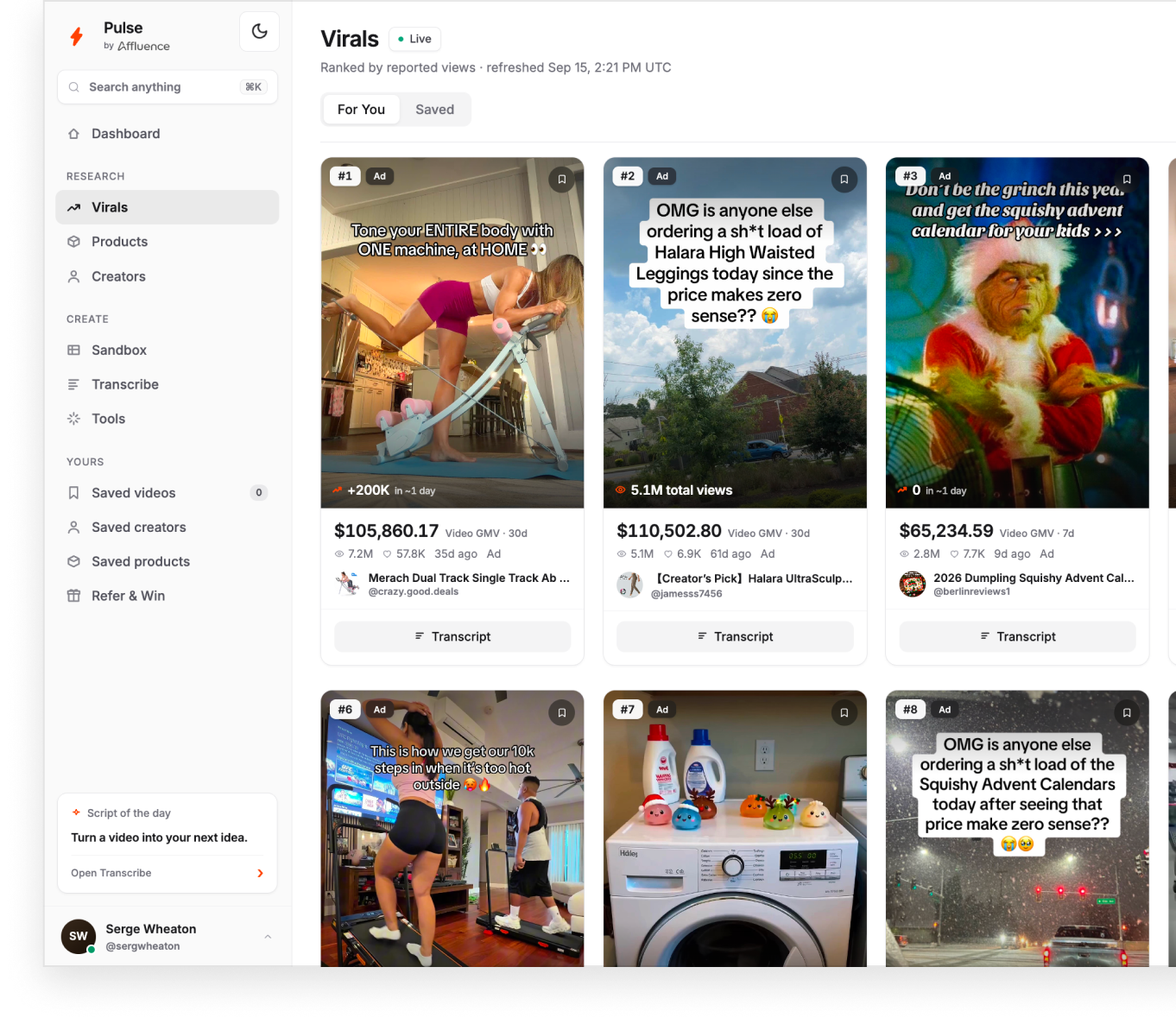
Task: Click the @berlinreviews1 avatar image
Action: [913, 585]
